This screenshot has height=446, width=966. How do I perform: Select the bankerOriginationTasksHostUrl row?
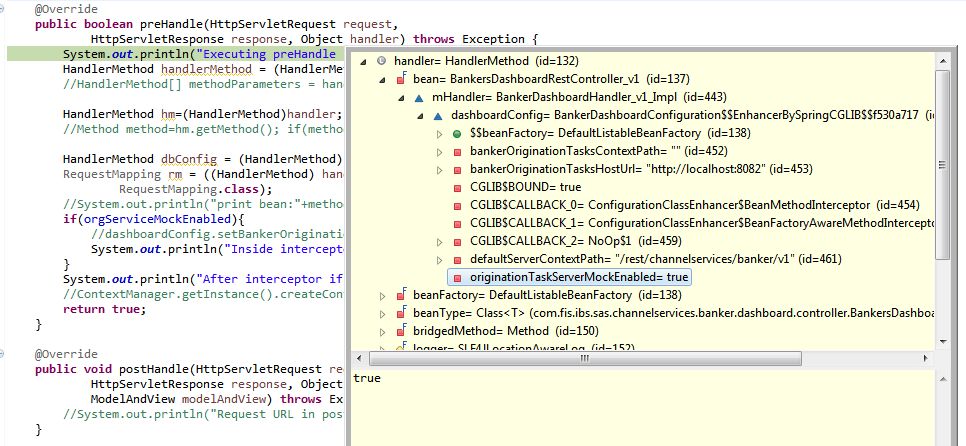(x=641, y=169)
